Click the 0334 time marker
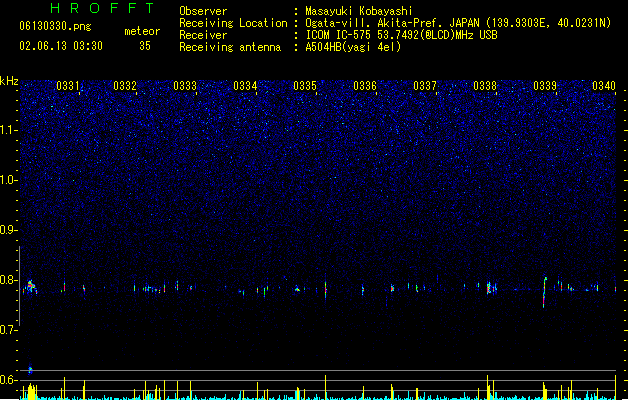Screen dimensions: 629x400 click(245, 85)
